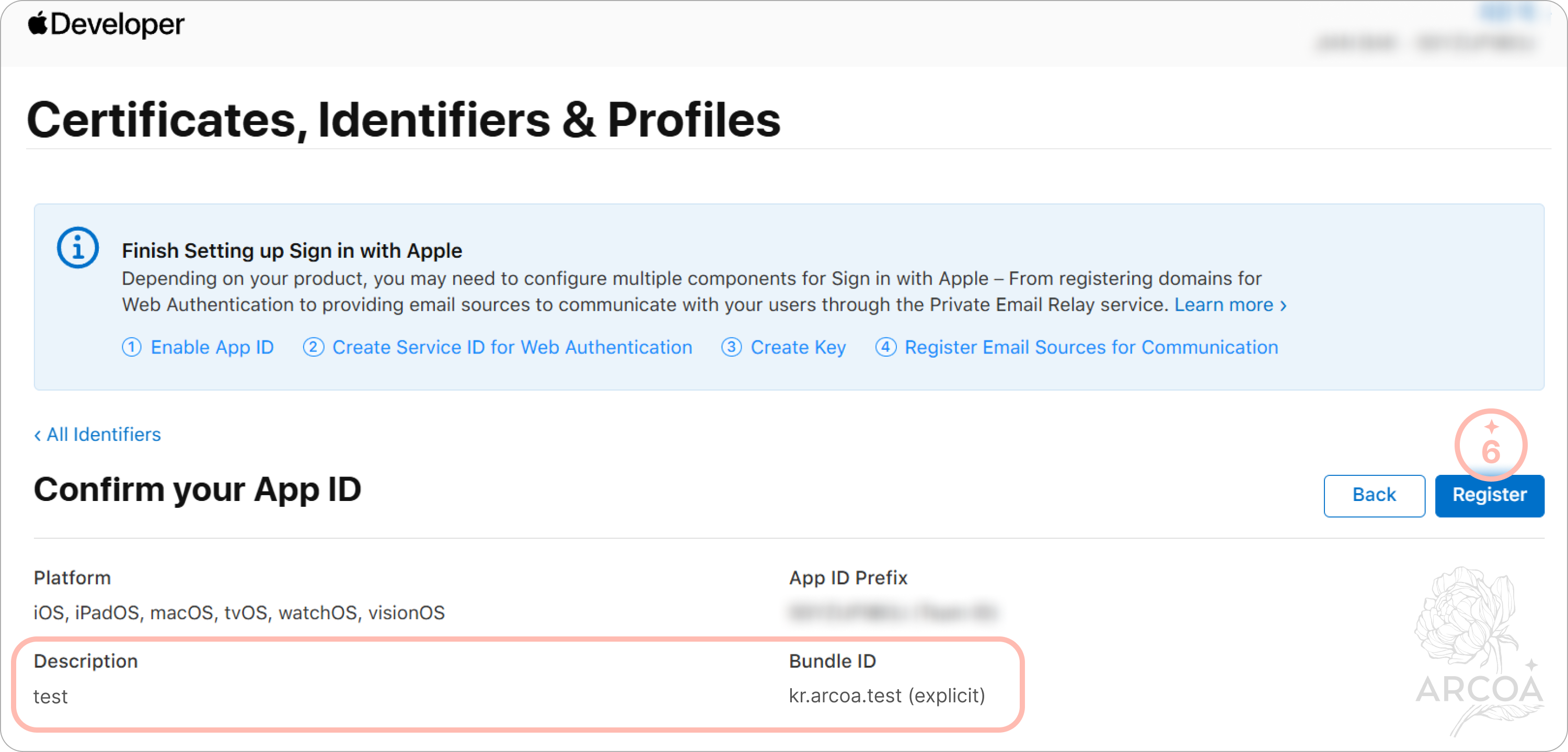Click the Description value test

(x=51, y=697)
